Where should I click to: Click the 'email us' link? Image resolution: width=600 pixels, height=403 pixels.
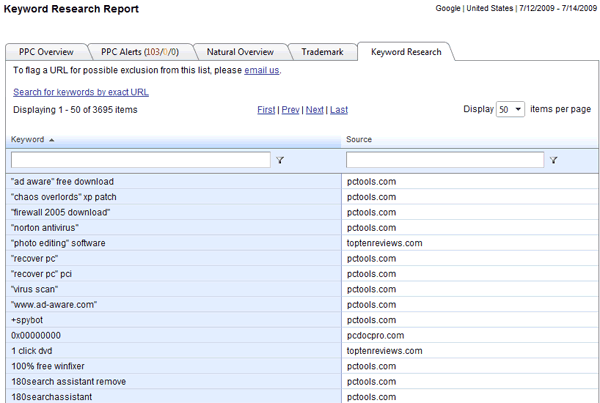(262, 71)
